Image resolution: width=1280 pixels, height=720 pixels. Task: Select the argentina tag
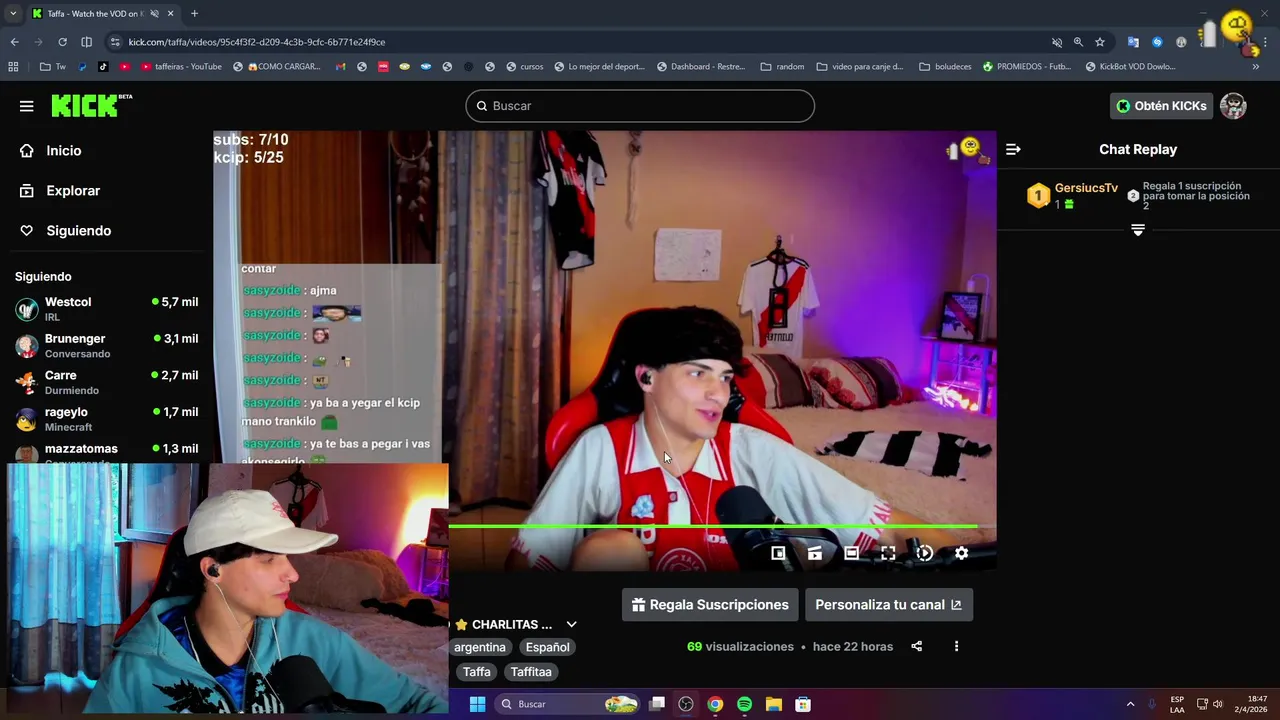click(480, 647)
